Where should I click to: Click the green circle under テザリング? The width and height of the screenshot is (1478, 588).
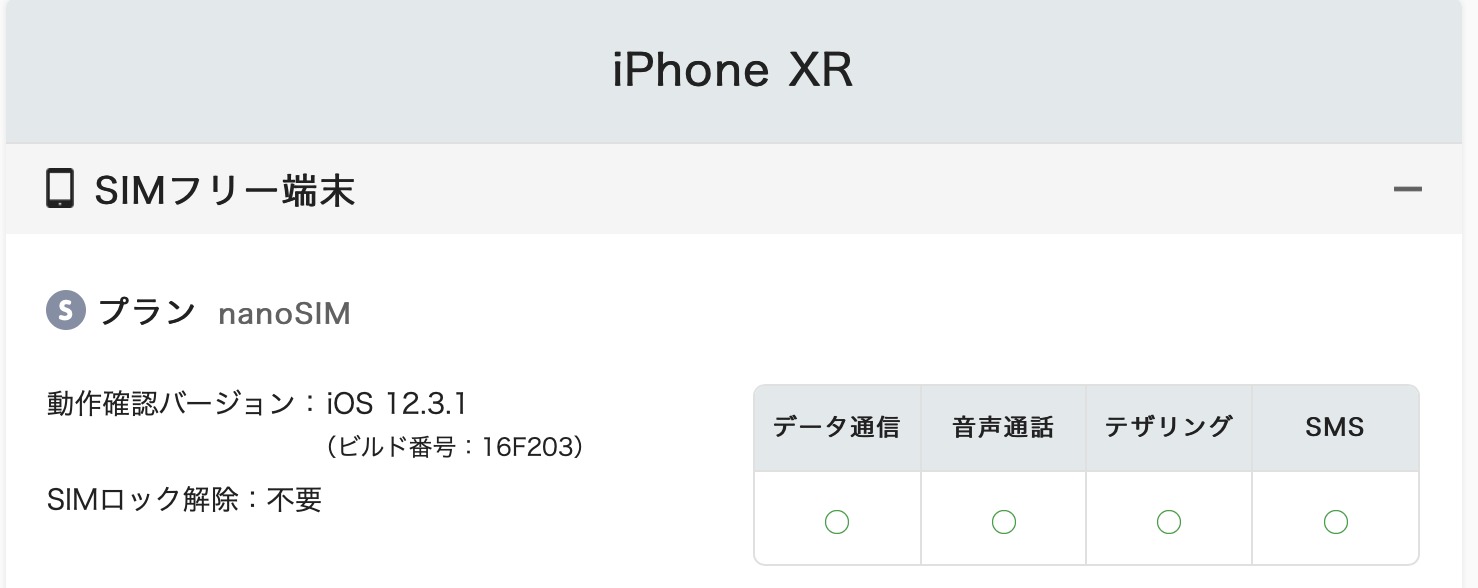click(1168, 521)
